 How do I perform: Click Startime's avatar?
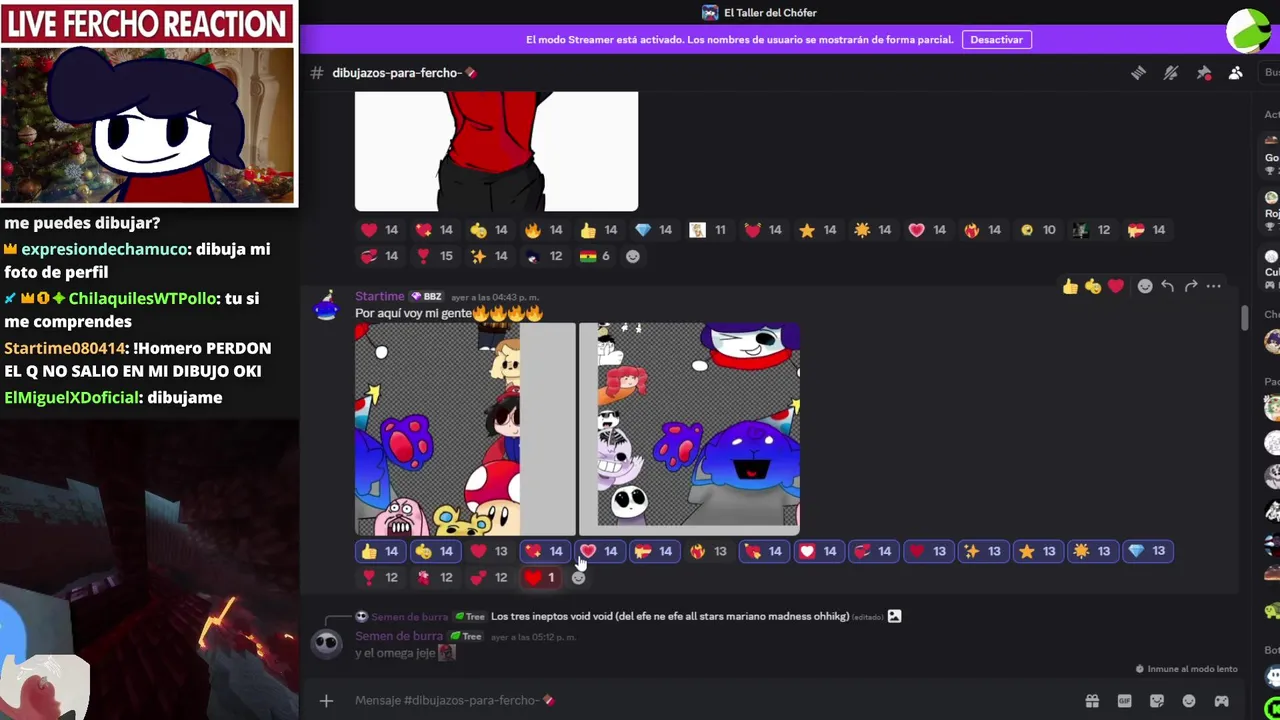327,307
